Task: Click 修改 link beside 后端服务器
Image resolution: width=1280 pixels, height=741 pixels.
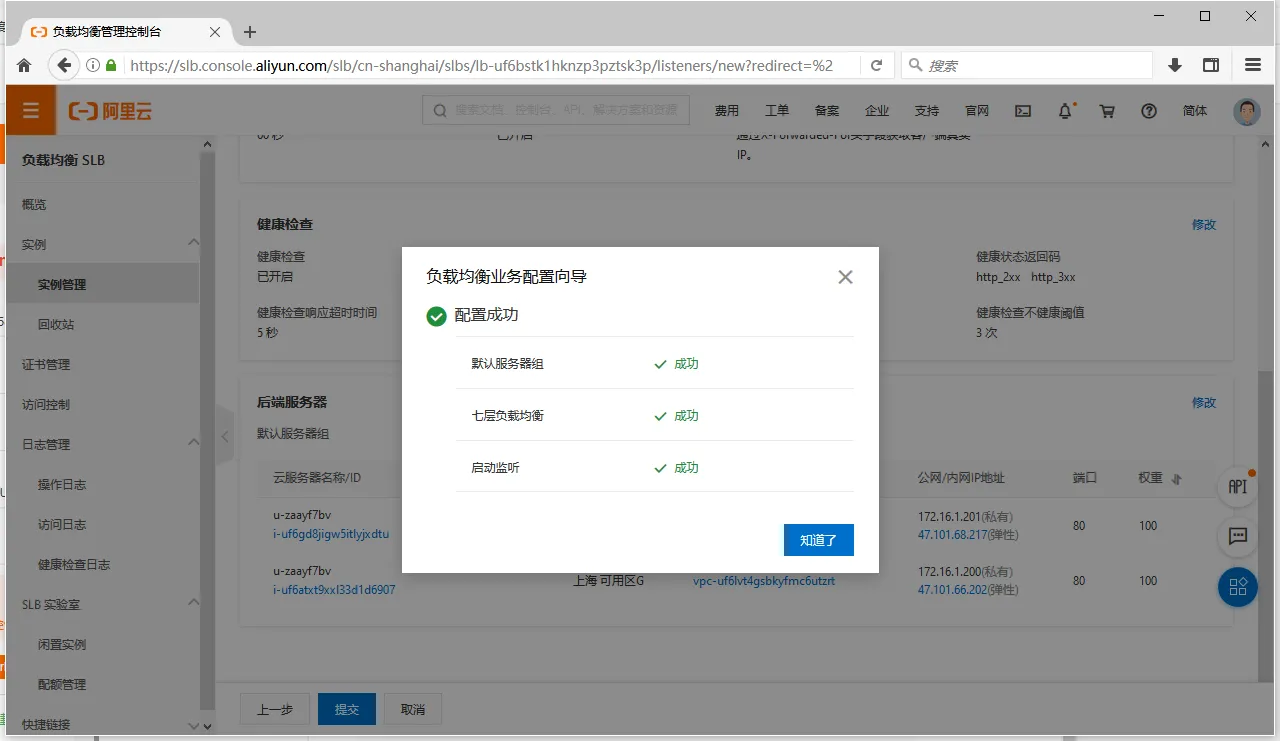Action: [1204, 402]
